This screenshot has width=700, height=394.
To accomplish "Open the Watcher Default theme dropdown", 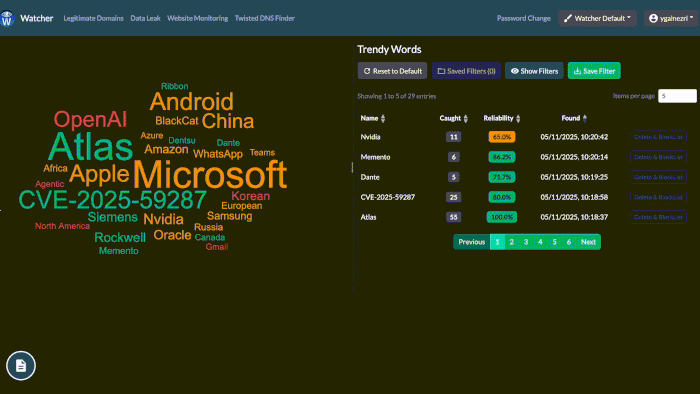I will click(597, 18).
